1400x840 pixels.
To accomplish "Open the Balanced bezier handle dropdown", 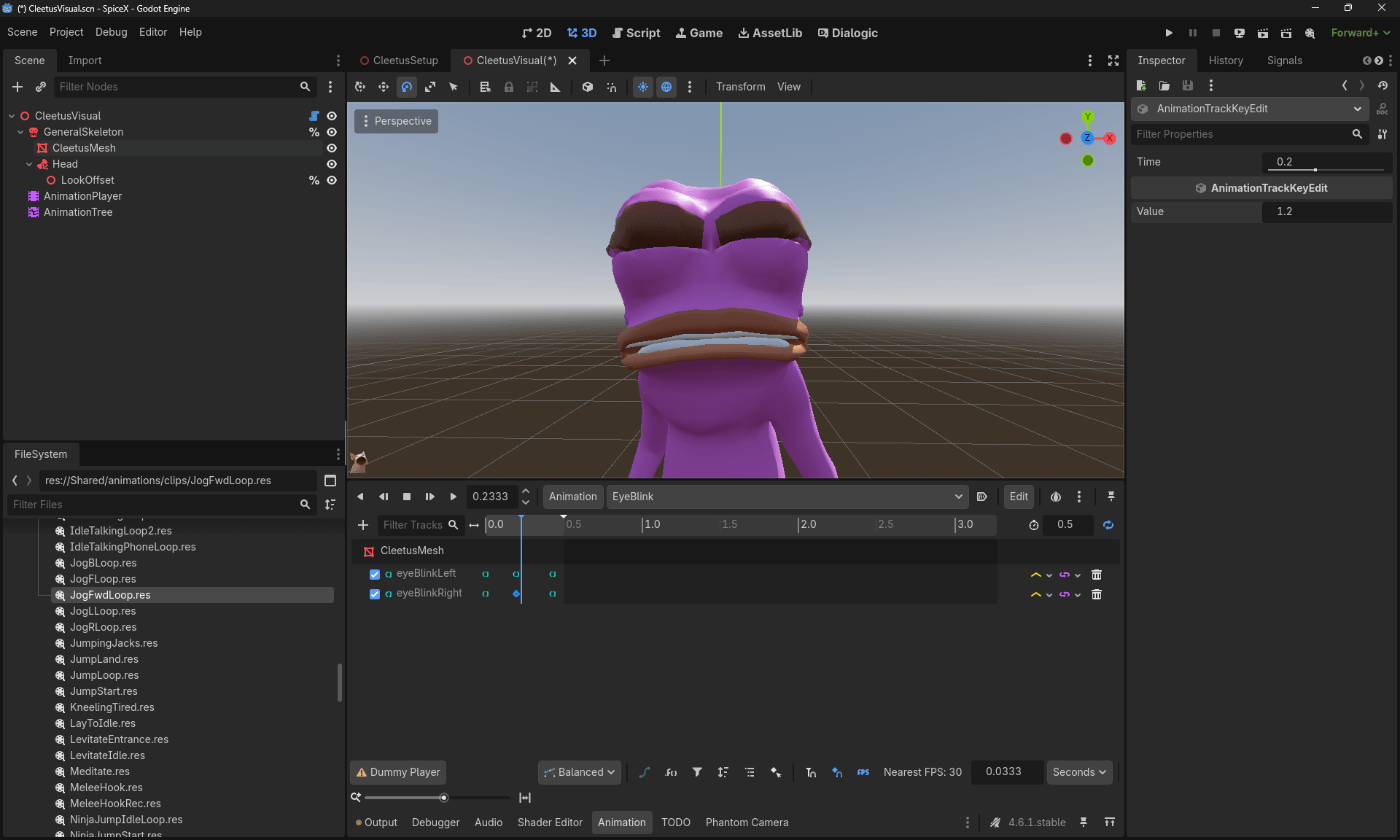I will click(x=580, y=772).
